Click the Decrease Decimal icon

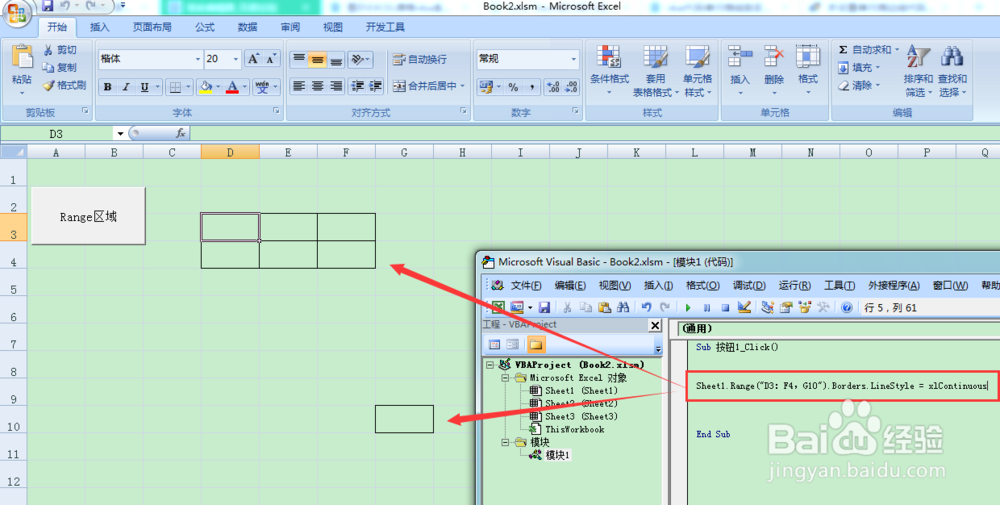pos(571,87)
